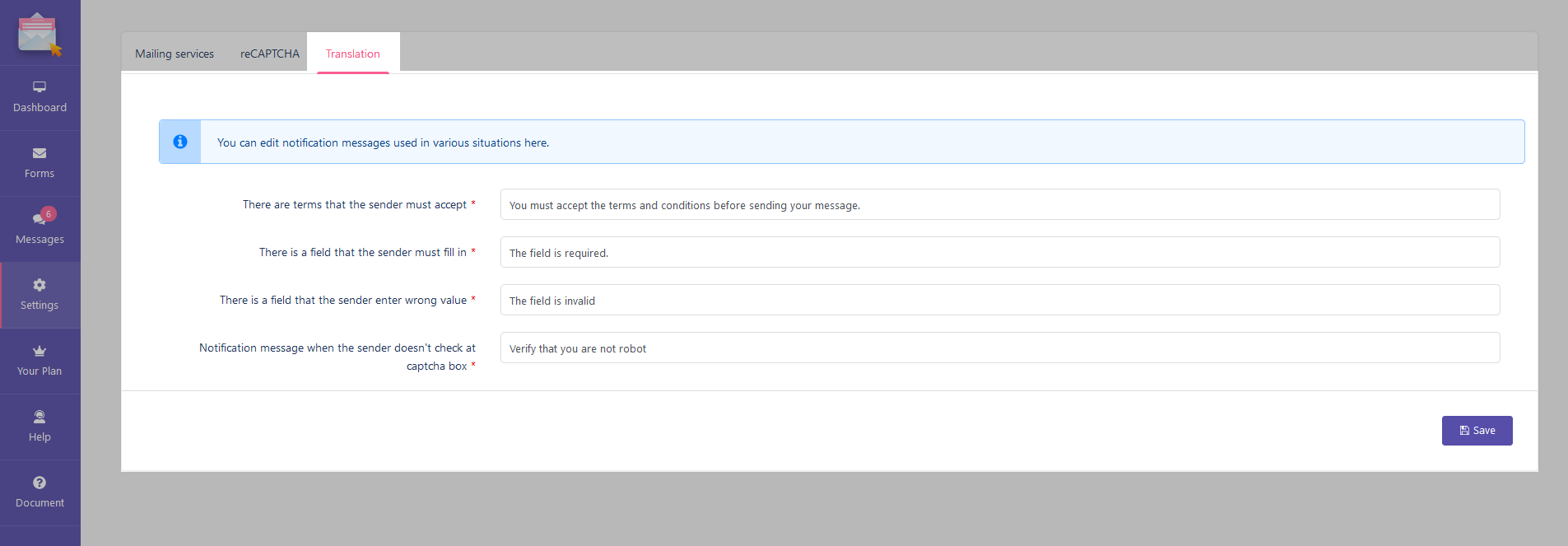
Task: Click the unread messages badge showing 6
Action: (49, 214)
